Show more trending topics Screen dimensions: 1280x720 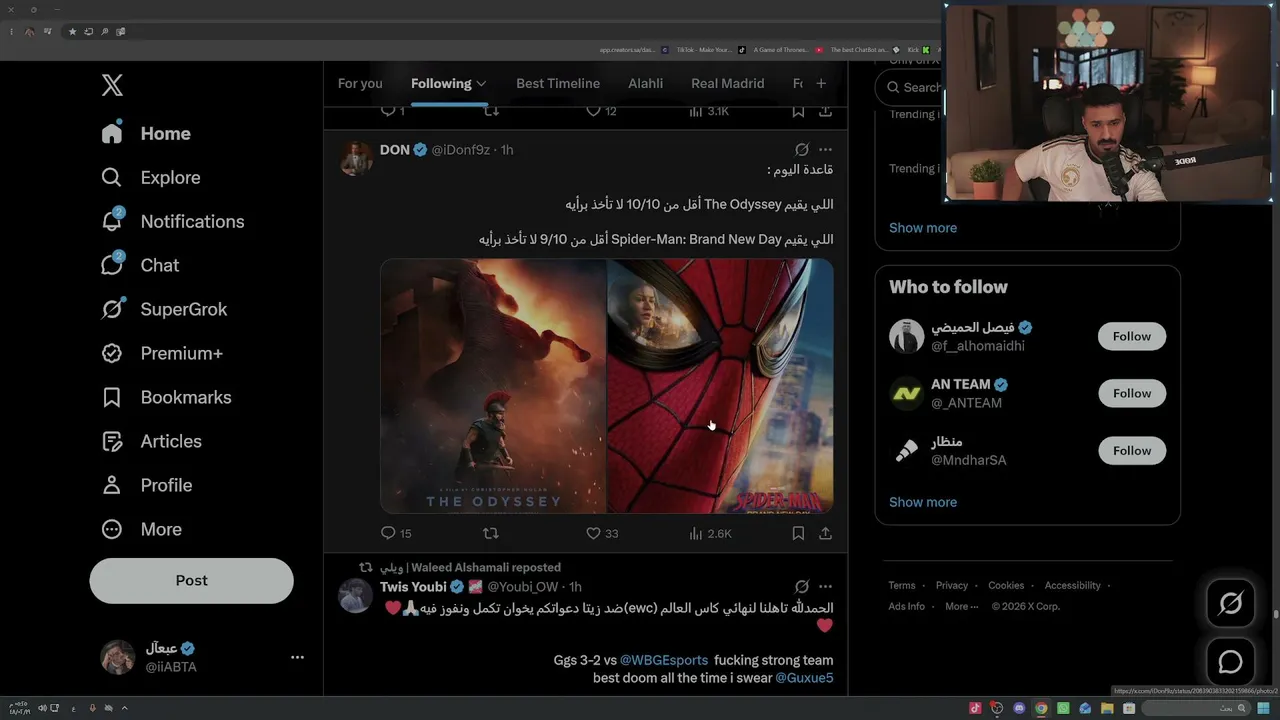click(923, 228)
